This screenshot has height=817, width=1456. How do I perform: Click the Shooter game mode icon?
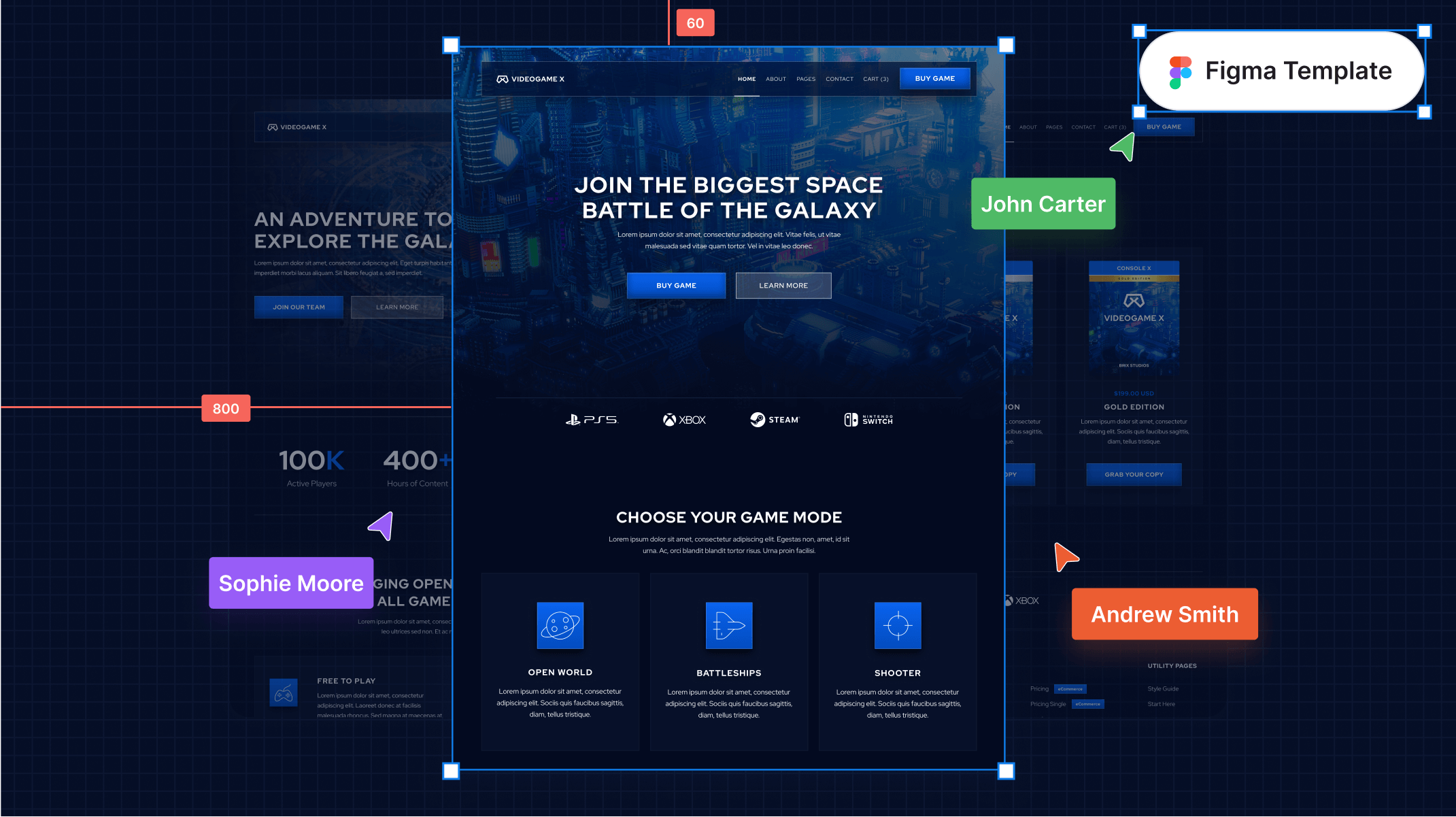(x=897, y=624)
